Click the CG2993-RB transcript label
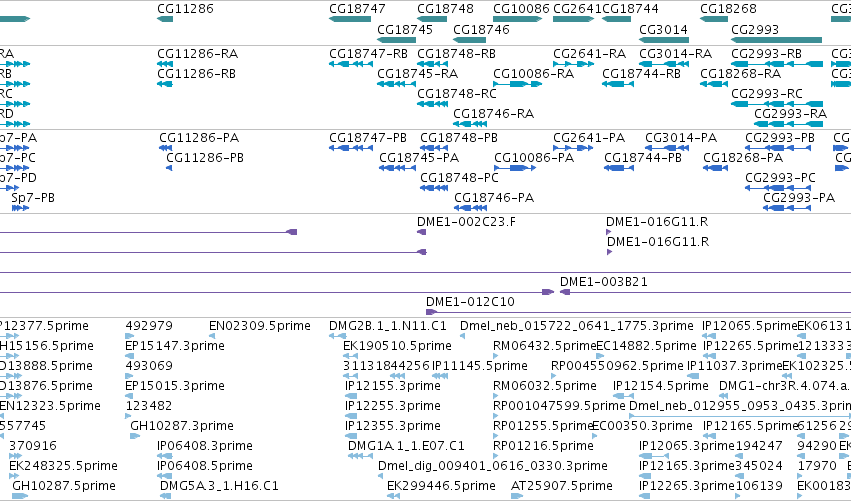The width and height of the screenshot is (851, 501). pyautogui.click(x=766, y=54)
